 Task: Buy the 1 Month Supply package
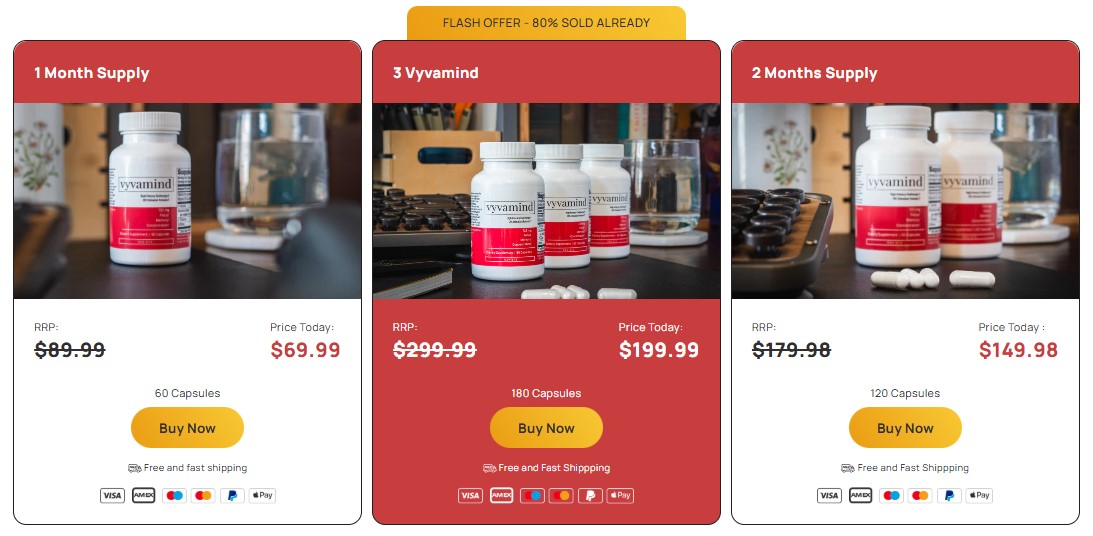tap(188, 428)
